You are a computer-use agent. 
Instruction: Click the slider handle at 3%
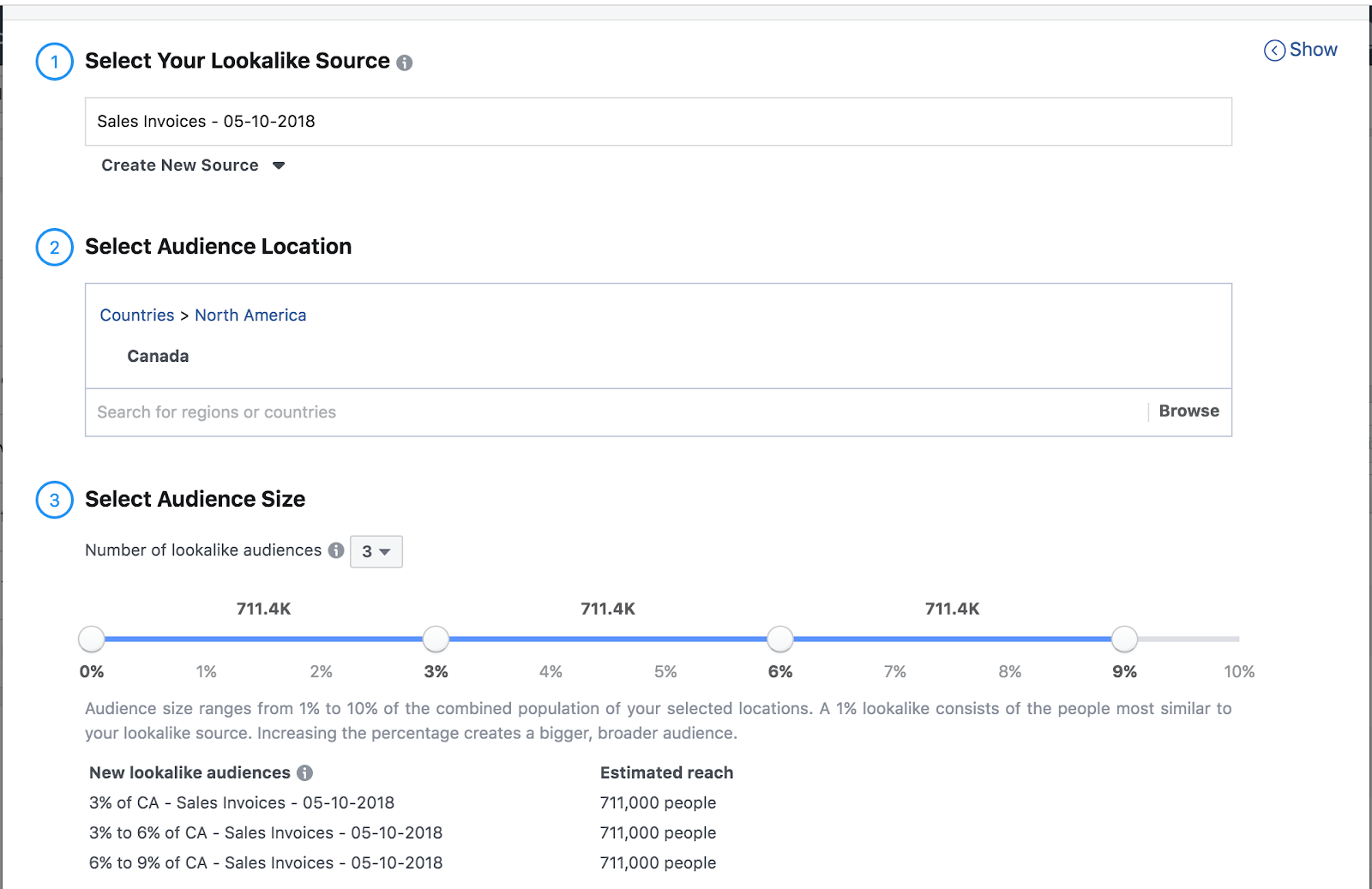[436, 639]
